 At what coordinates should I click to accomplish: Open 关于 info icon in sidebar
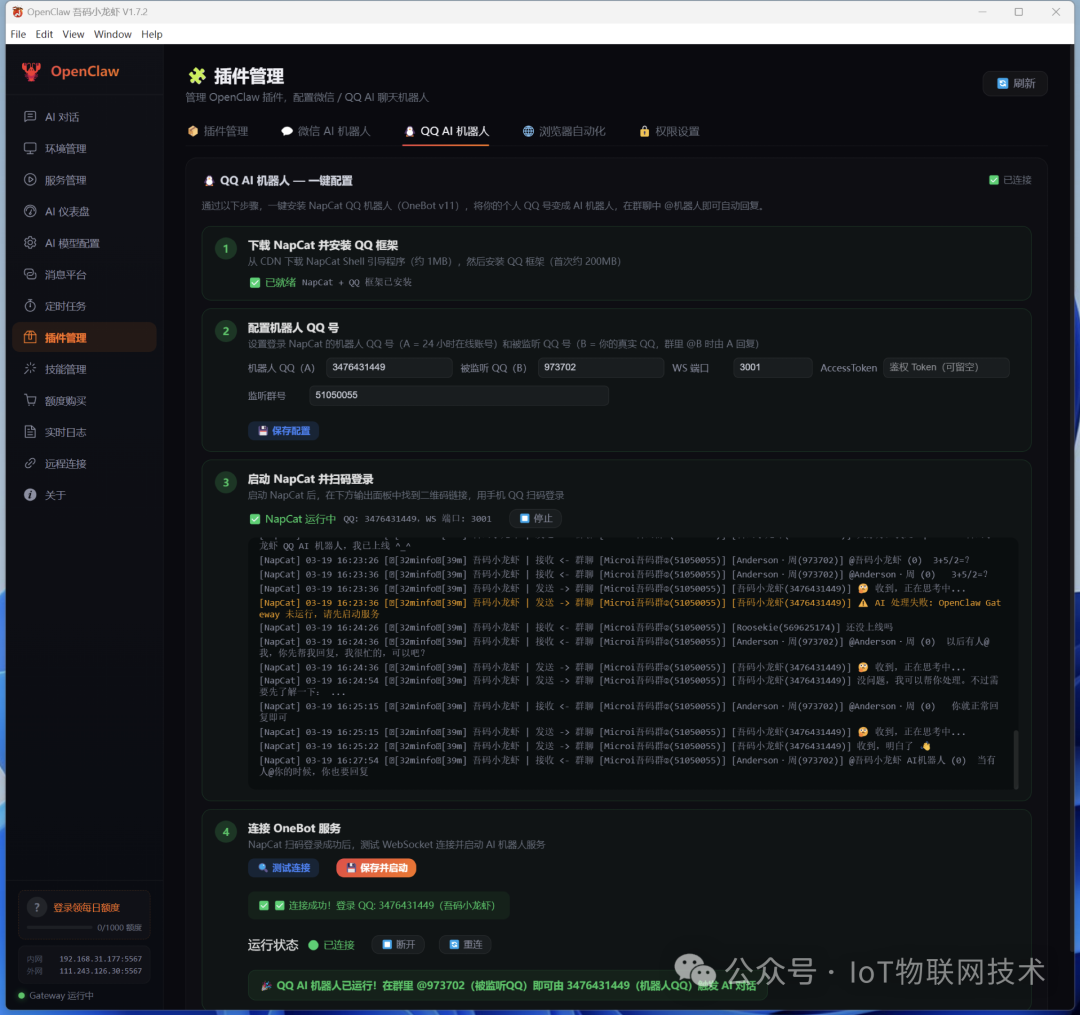click(30, 494)
